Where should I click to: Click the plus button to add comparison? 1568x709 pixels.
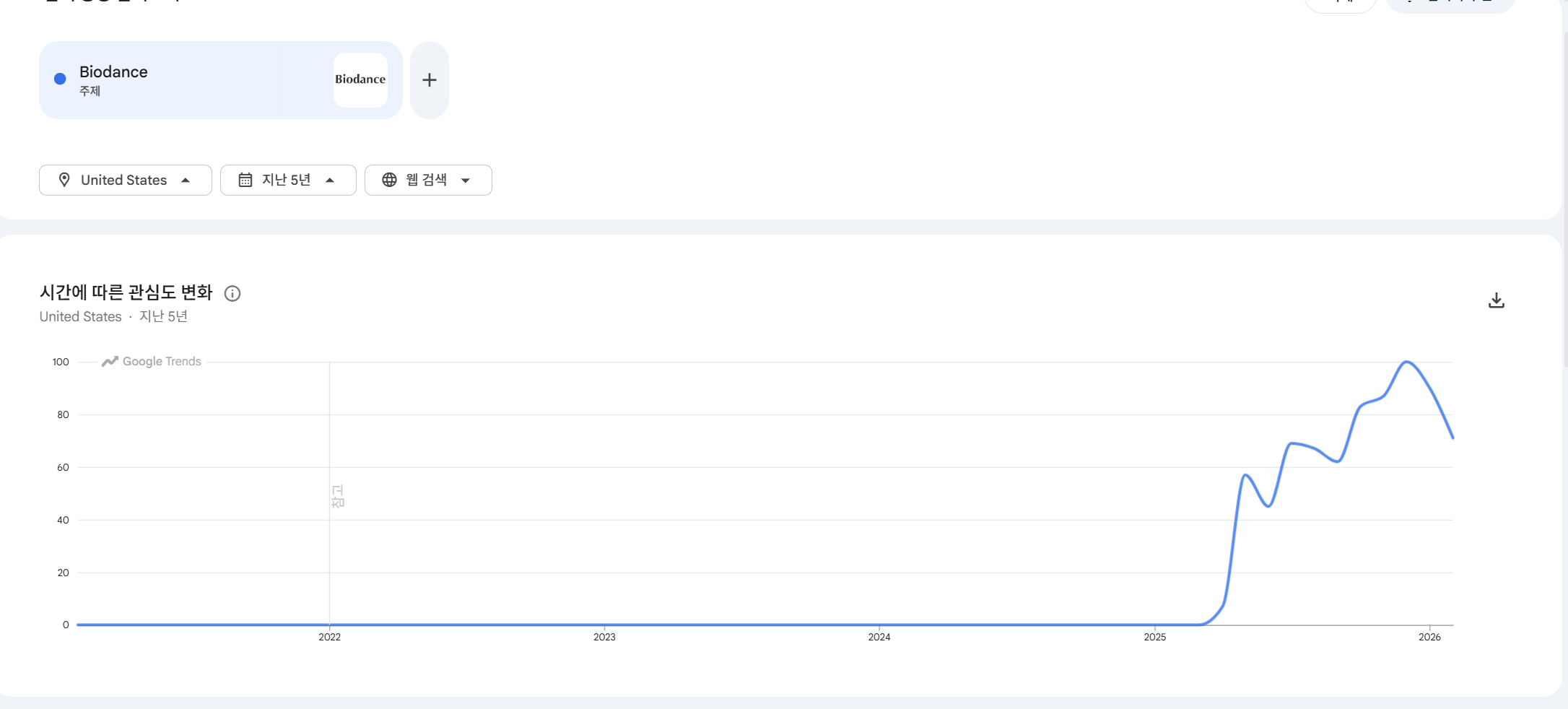[430, 80]
